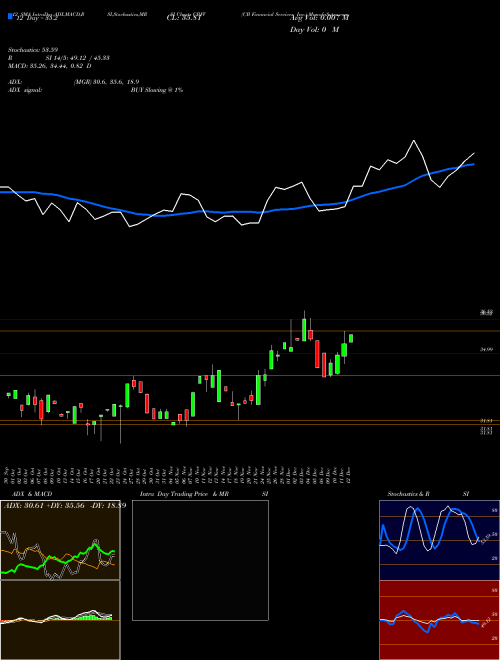Click the blue 12-day SMA legend square
Viewport: 500px width, 660px height.
(10, 16)
